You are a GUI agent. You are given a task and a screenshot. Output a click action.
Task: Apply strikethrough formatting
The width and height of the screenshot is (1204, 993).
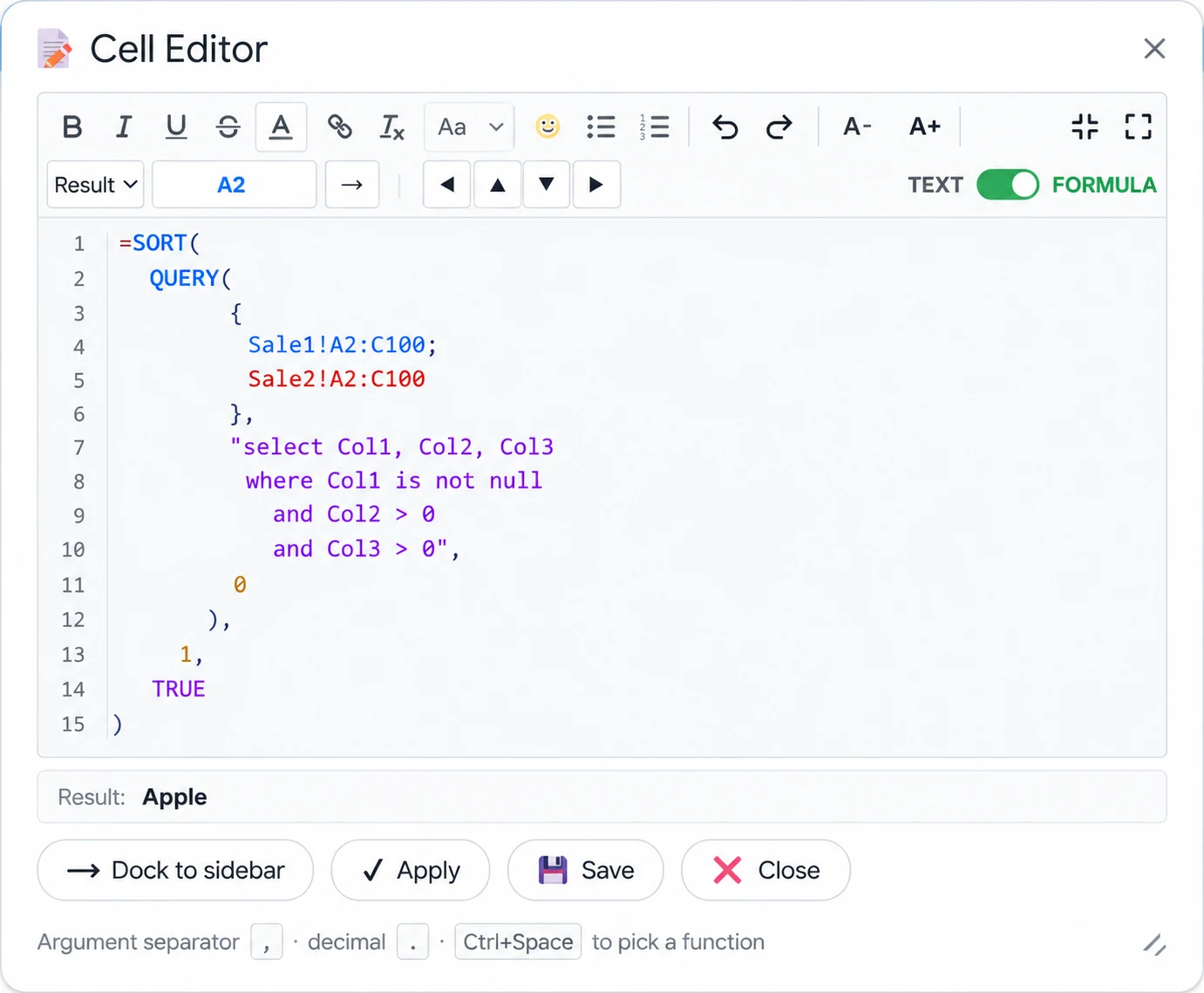tap(228, 127)
